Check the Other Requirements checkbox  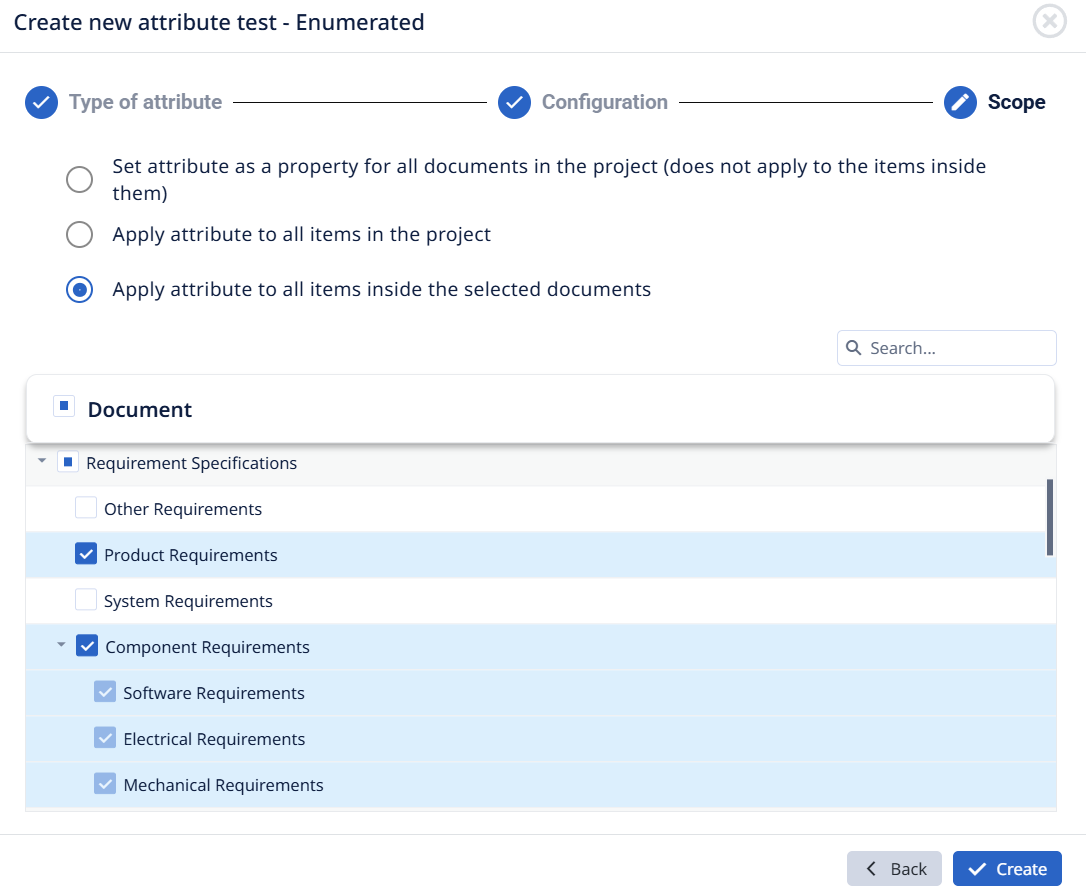[86, 507]
